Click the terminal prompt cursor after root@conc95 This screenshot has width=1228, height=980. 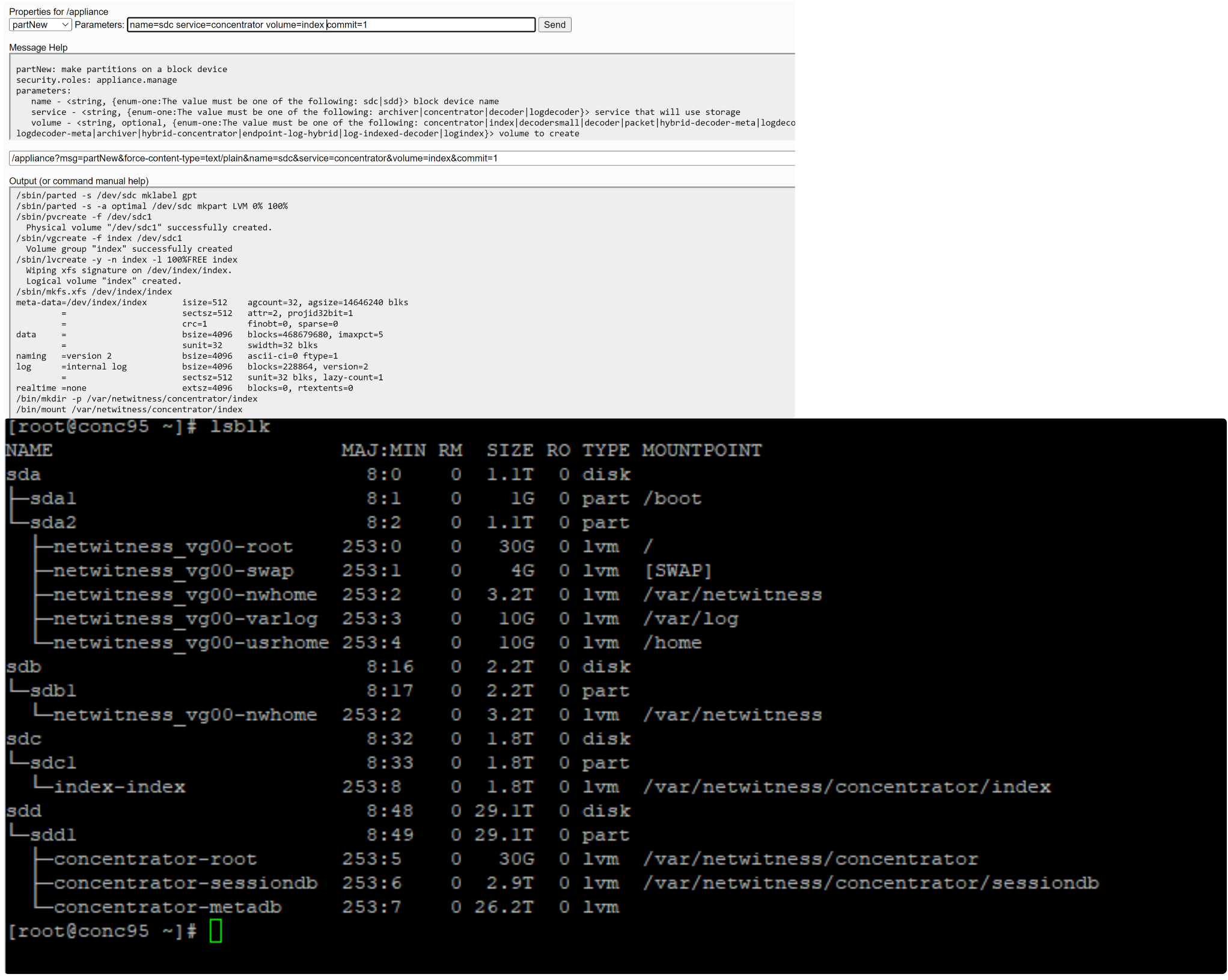point(215,932)
